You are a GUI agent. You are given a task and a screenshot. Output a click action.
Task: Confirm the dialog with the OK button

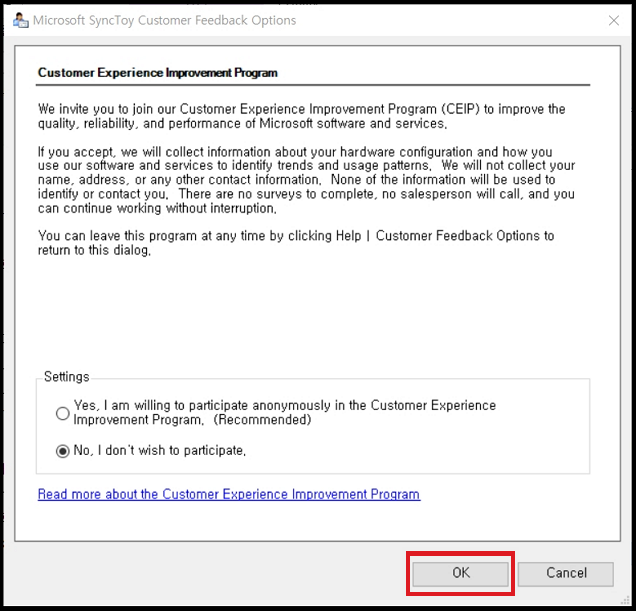coord(460,573)
